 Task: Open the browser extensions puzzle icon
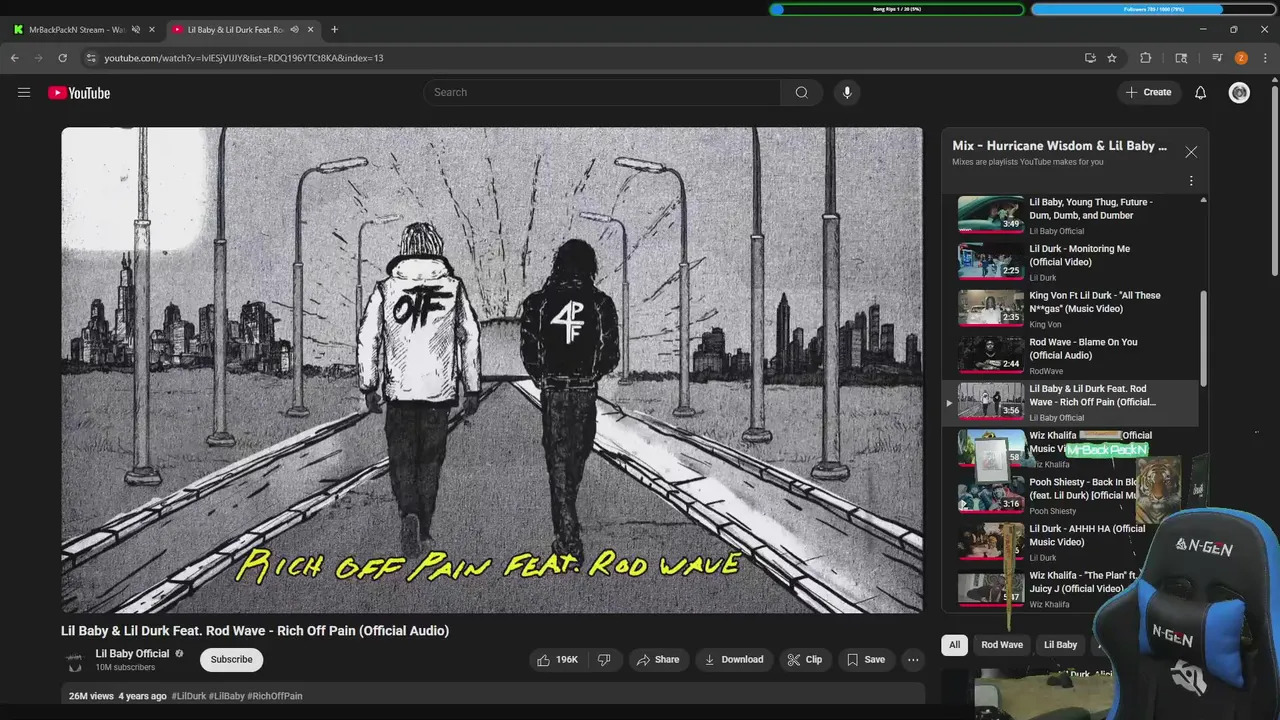click(1146, 58)
